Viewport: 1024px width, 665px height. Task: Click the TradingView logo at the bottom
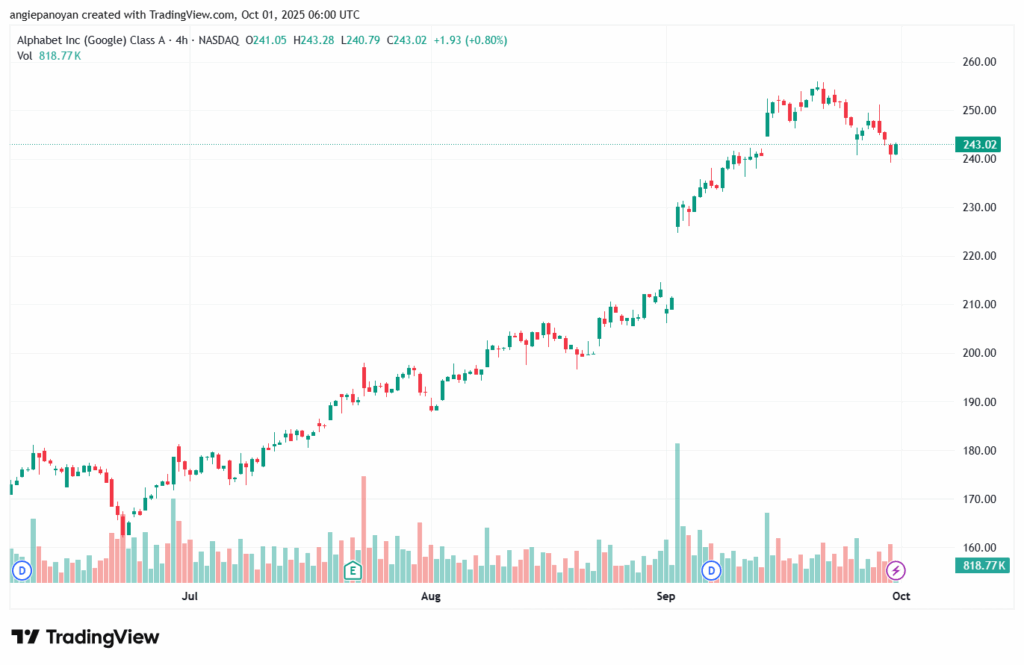pyautogui.click(x=85, y=637)
